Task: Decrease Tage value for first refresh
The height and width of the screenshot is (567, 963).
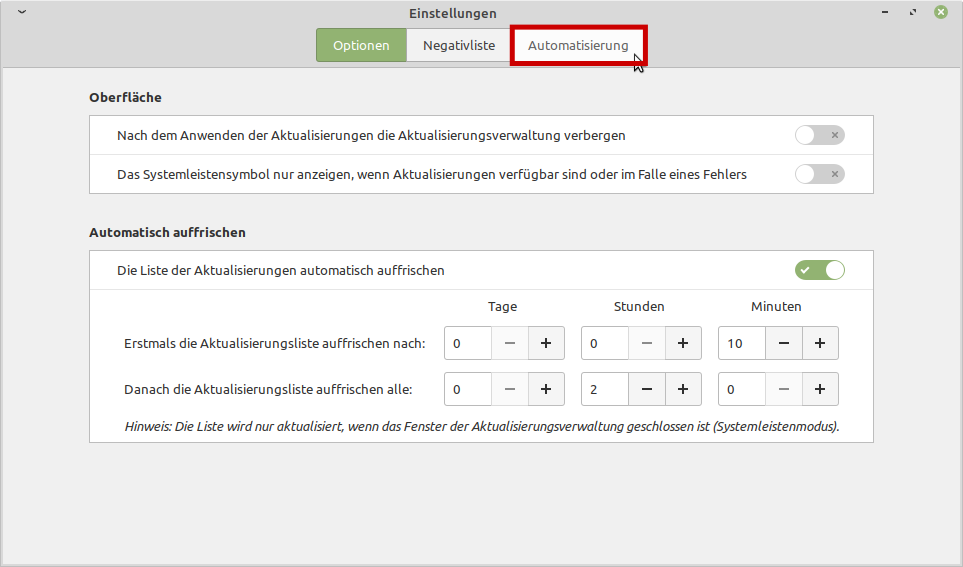Action: click(510, 343)
